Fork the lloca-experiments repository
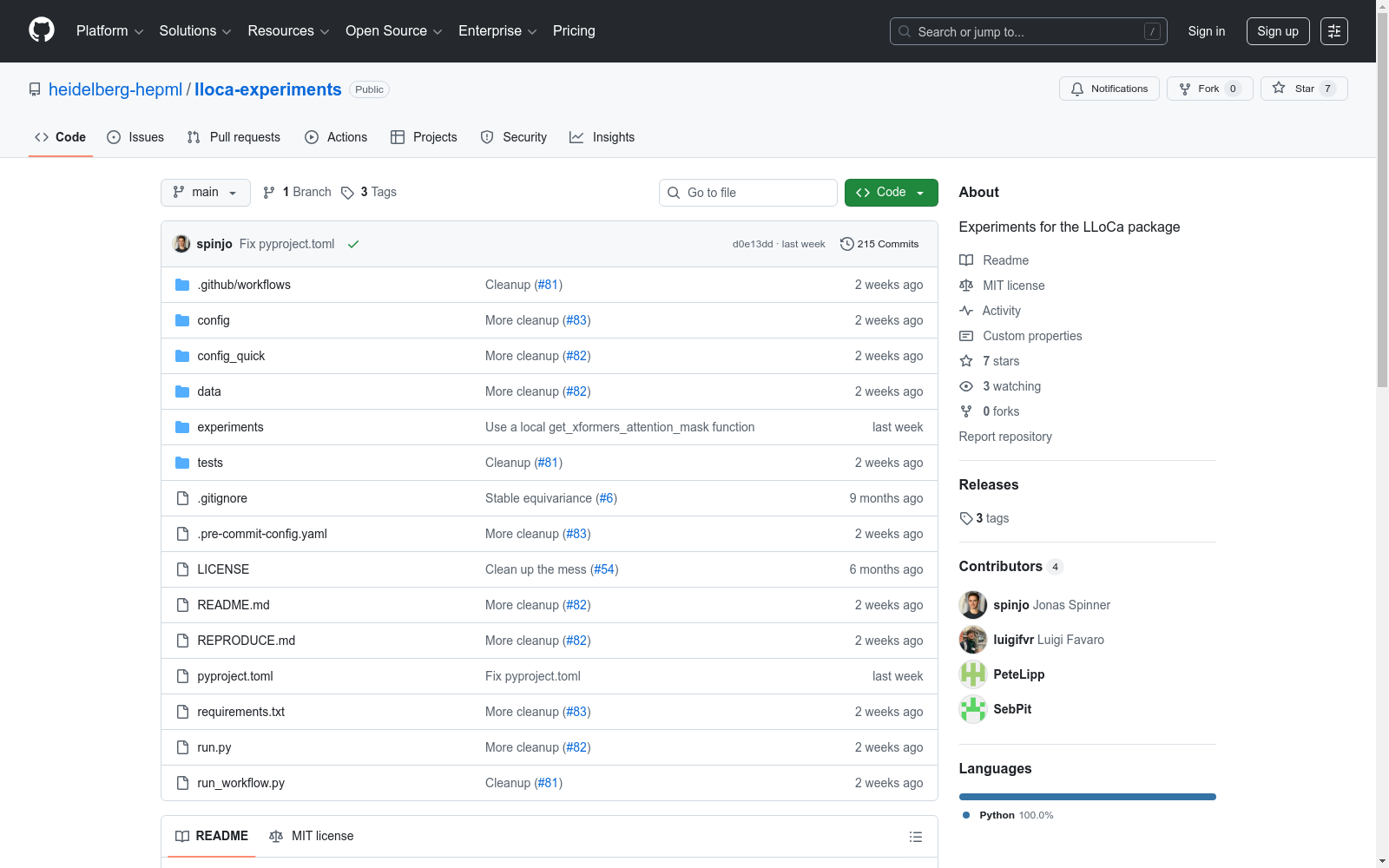This screenshot has width=1389, height=868. 1209,89
